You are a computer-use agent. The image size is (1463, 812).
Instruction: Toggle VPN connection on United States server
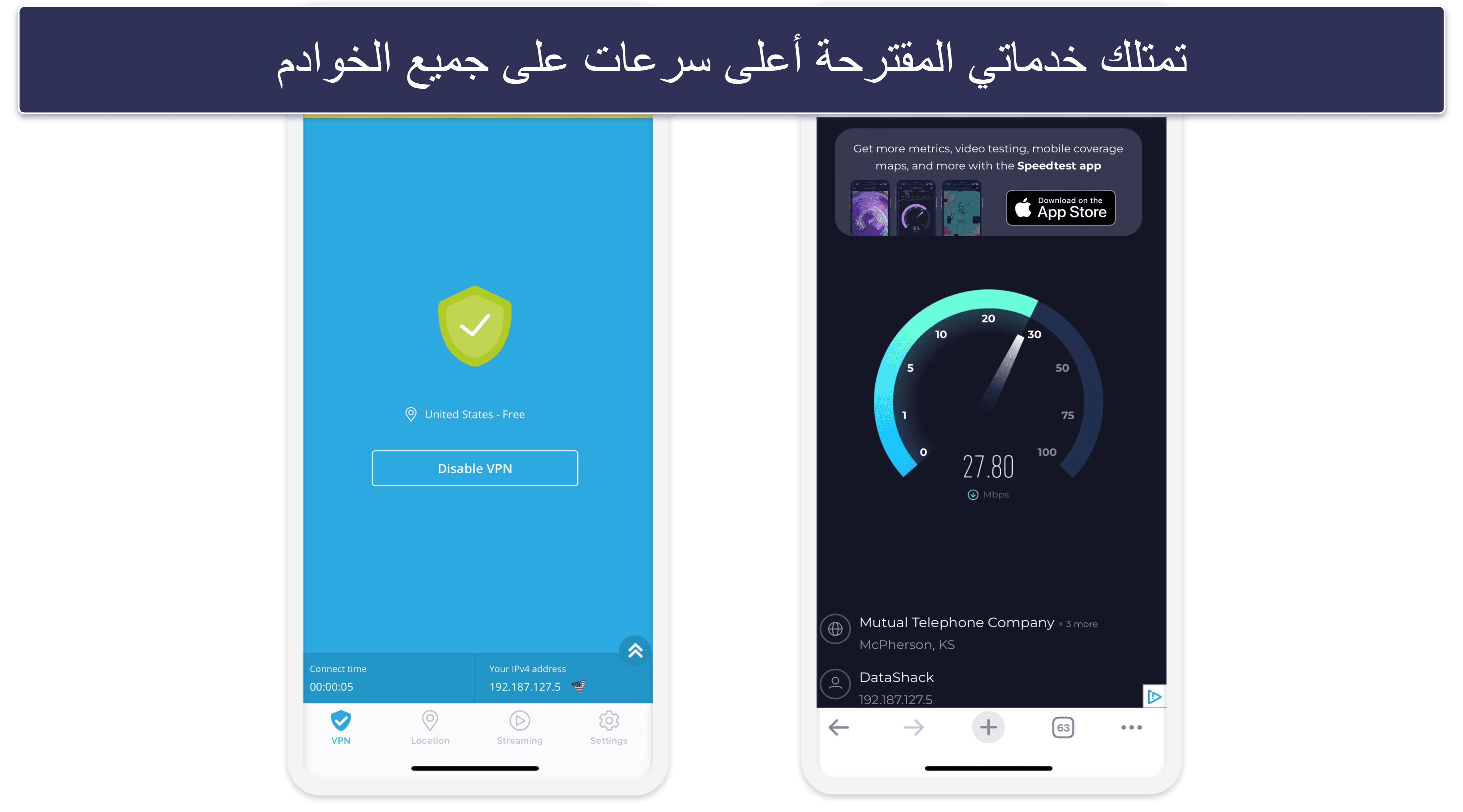point(474,467)
